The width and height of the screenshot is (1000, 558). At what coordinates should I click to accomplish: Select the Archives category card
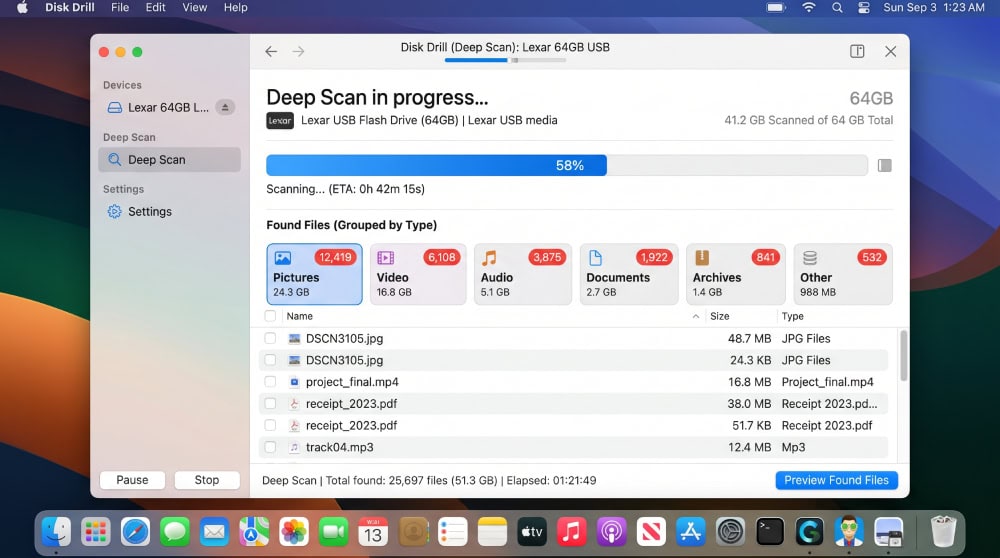click(735, 274)
